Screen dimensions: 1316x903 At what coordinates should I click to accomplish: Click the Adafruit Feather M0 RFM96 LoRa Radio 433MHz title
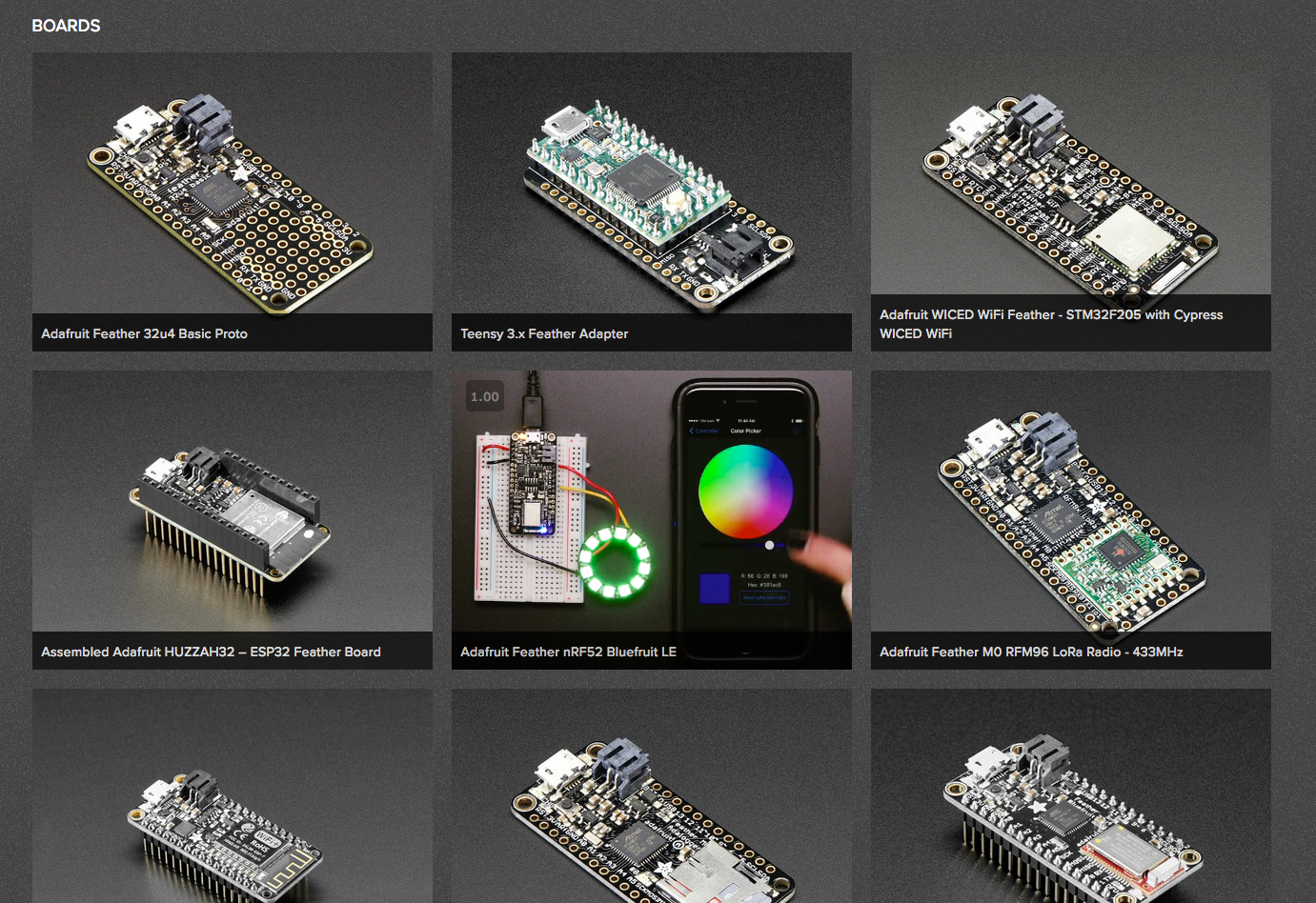pos(1031,652)
